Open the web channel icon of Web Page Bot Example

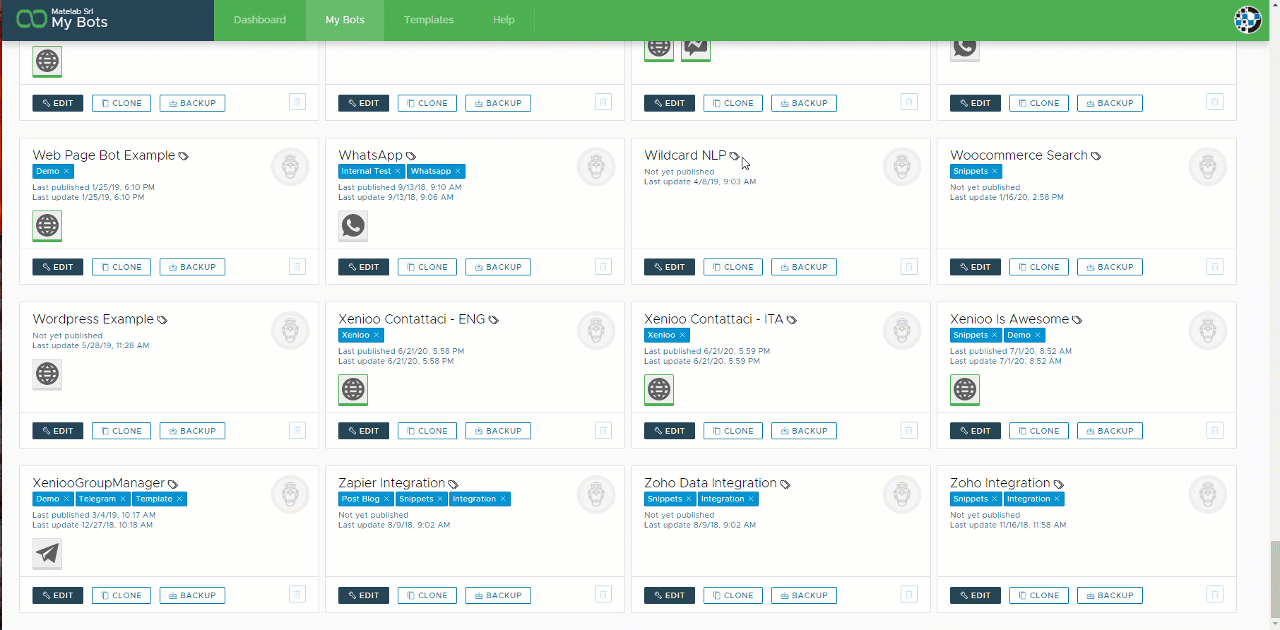(47, 226)
